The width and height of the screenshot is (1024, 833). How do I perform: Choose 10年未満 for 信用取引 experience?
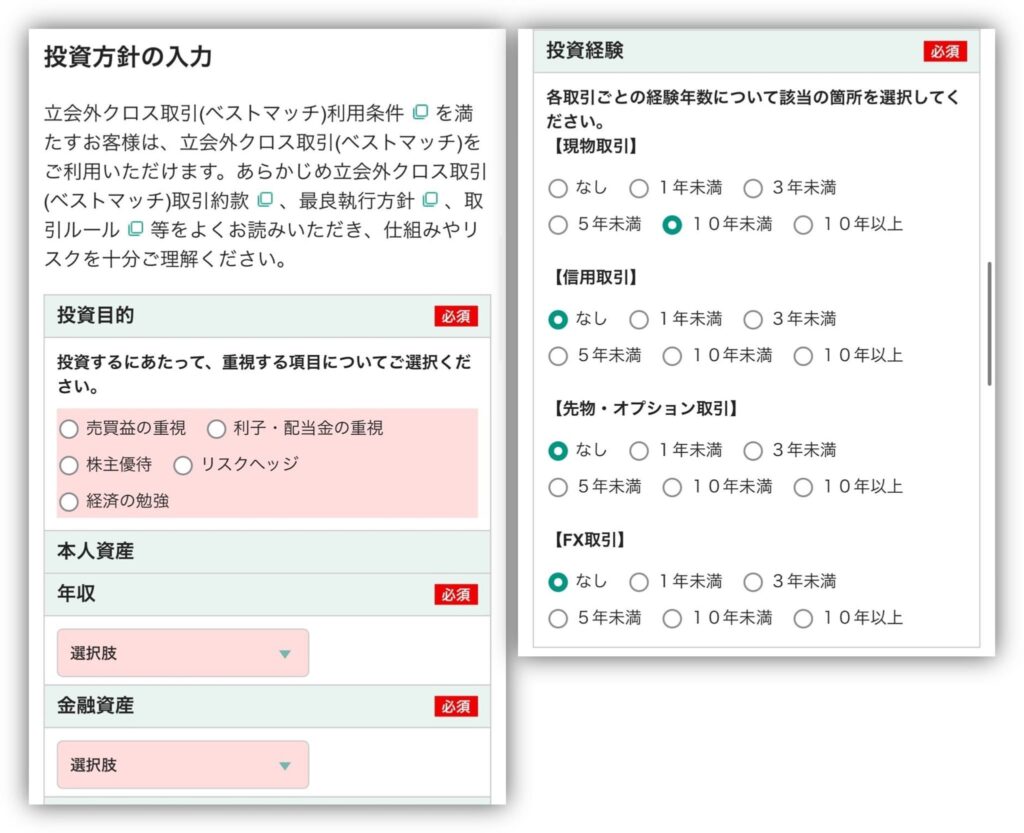(x=672, y=356)
